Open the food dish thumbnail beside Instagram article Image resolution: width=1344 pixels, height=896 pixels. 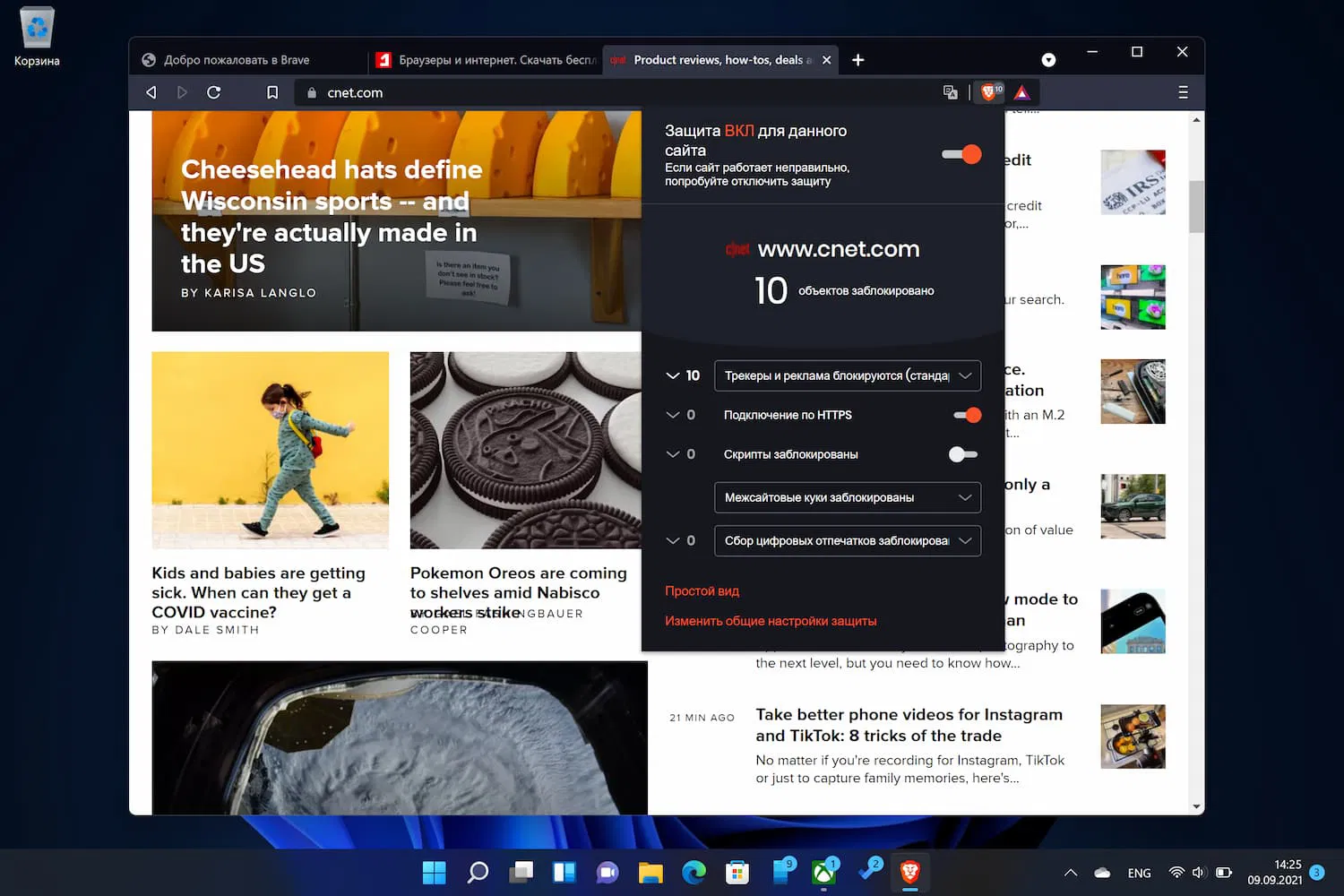tap(1133, 737)
